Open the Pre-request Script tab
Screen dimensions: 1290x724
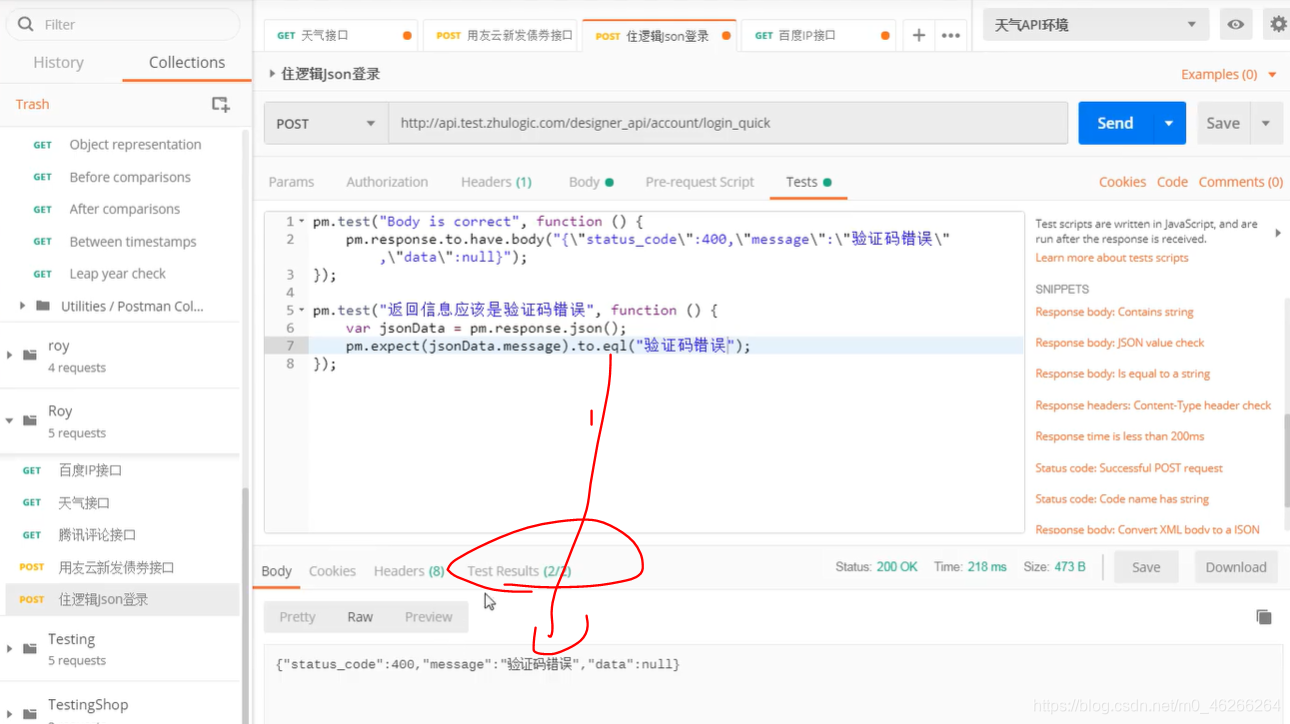point(700,182)
